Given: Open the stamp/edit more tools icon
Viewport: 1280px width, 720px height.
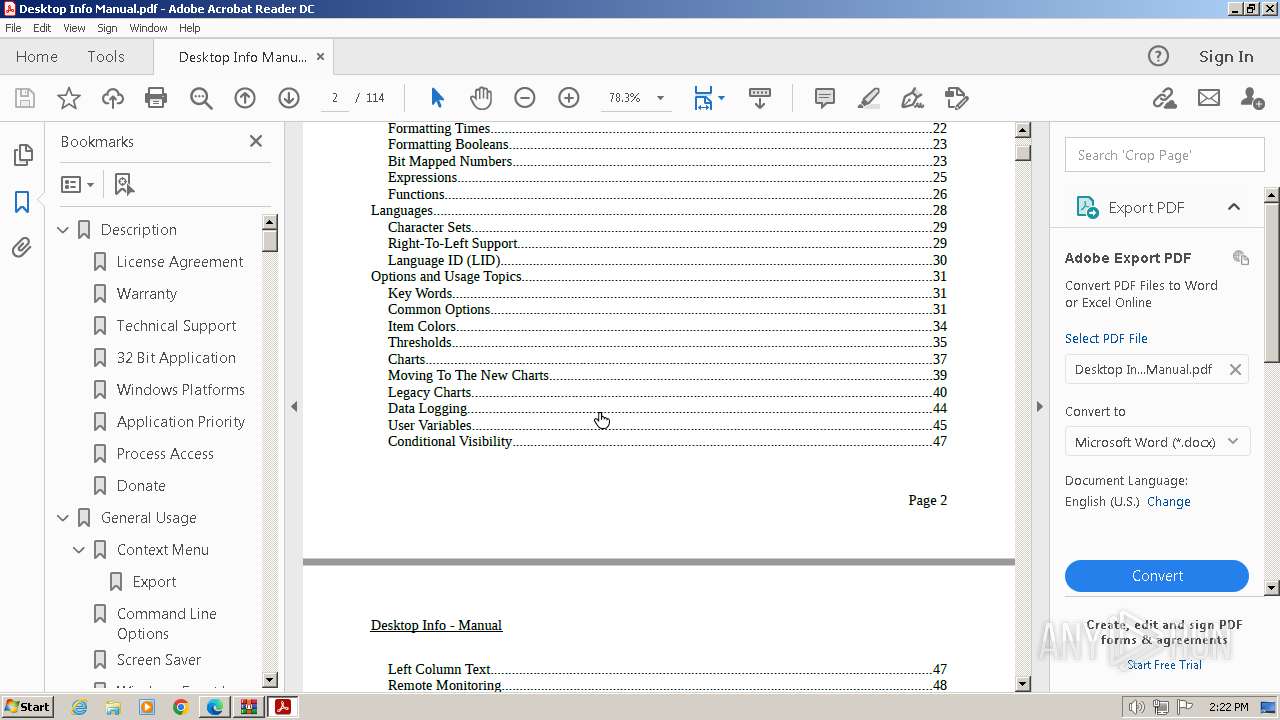Looking at the screenshot, I should click(957, 98).
